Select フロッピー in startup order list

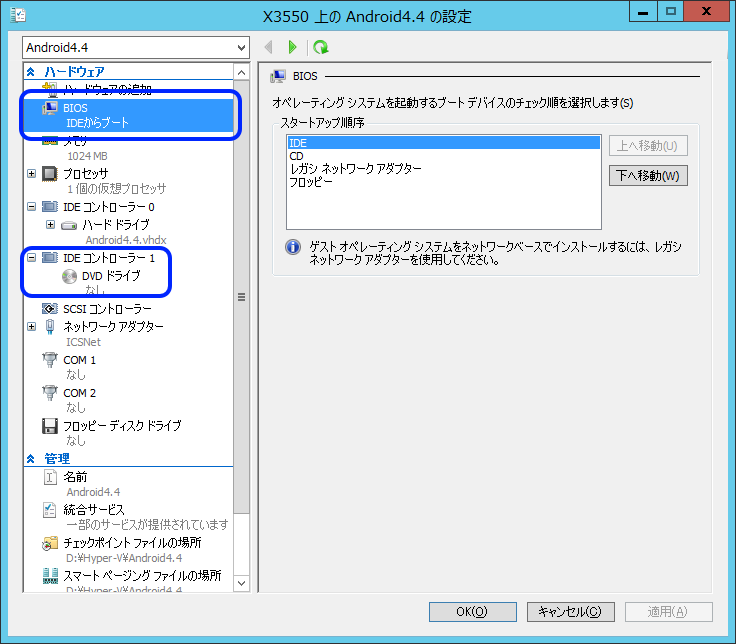coord(444,182)
